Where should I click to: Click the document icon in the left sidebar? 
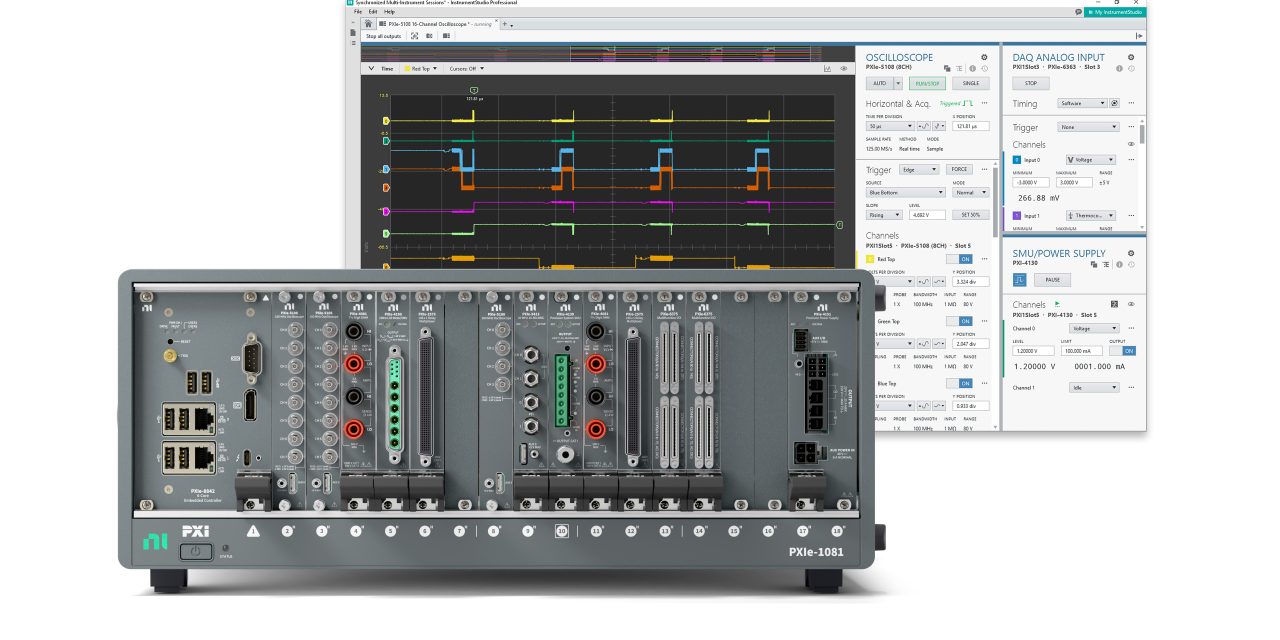click(353, 33)
